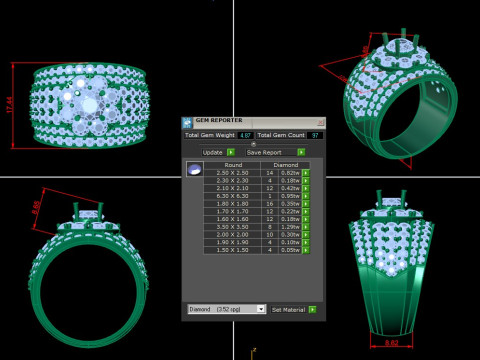Image resolution: width=480 pixels, height=360 pixels.
Task: Click green arrow on the 1.90 X 1.90 row
Action: coord(306,242)
